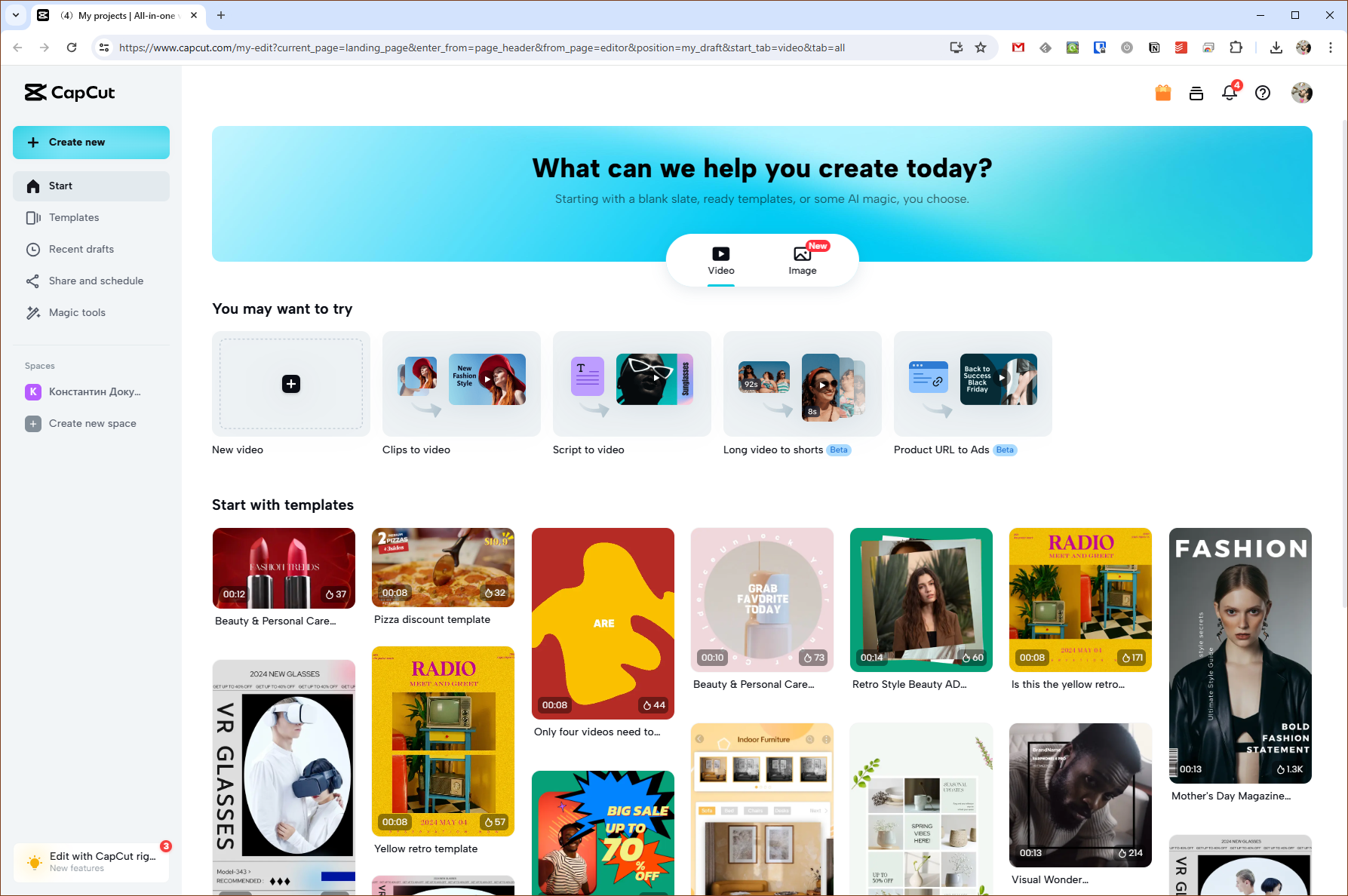Switch to the Image tab
The width and height of the screenshot is (1348, 896).
(803, 261)
